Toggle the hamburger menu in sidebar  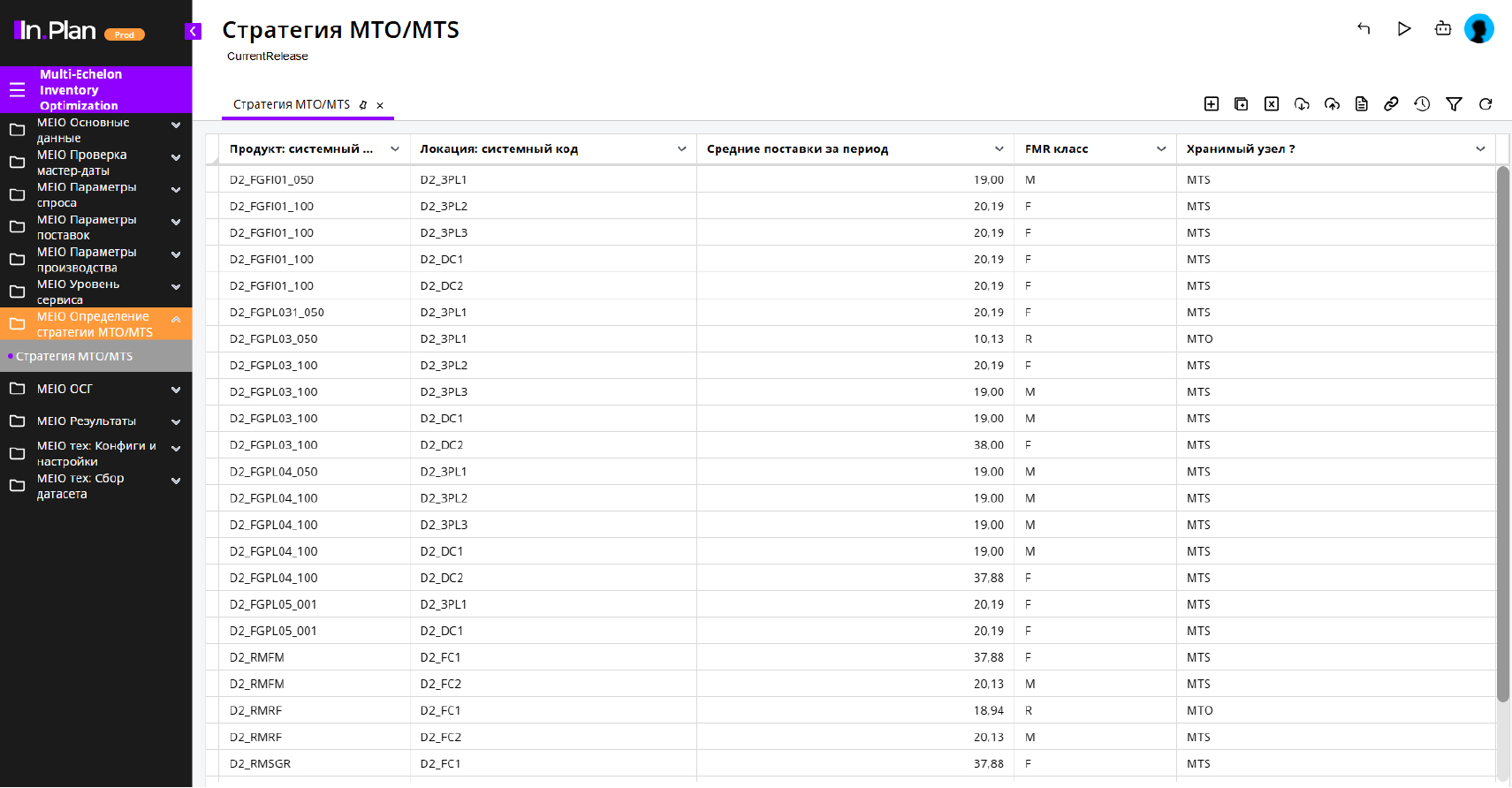point(17,90)
